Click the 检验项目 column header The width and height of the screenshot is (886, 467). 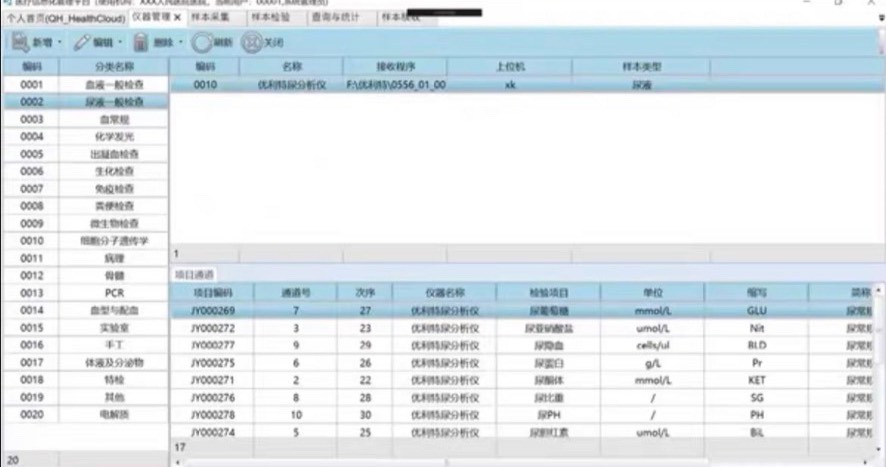pos(548,293)
